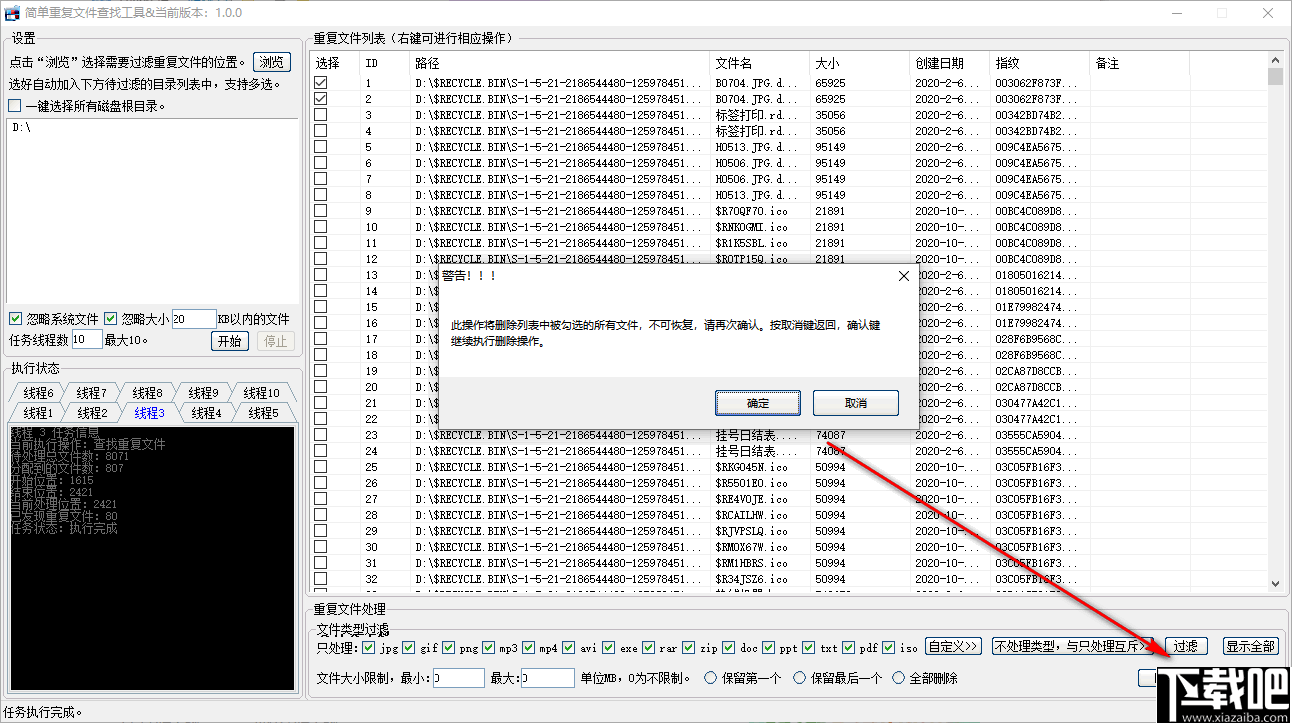Screen dimensions: 1292x723
Task: Click the 最小 file size limit field
Action: 458,678
